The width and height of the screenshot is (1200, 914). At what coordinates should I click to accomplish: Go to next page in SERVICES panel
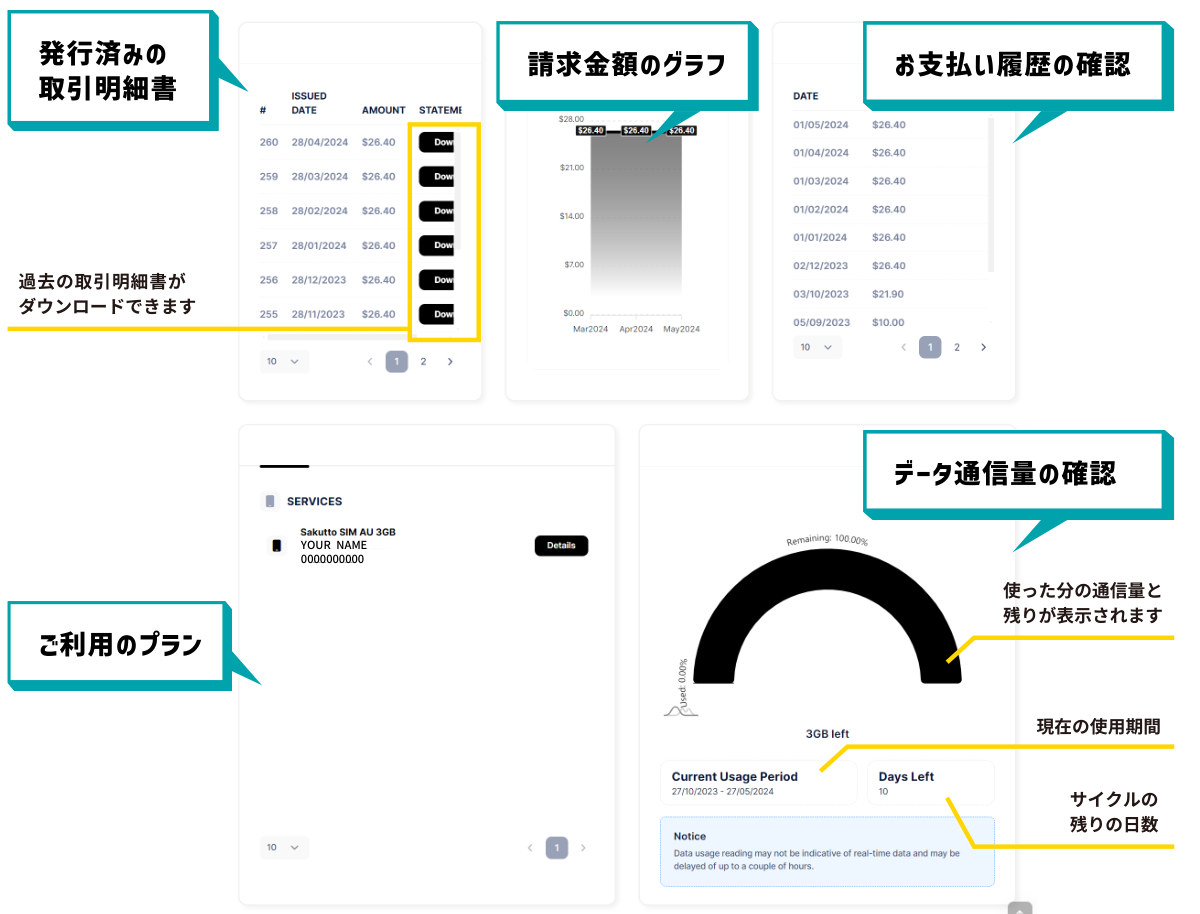coord(584,847)
